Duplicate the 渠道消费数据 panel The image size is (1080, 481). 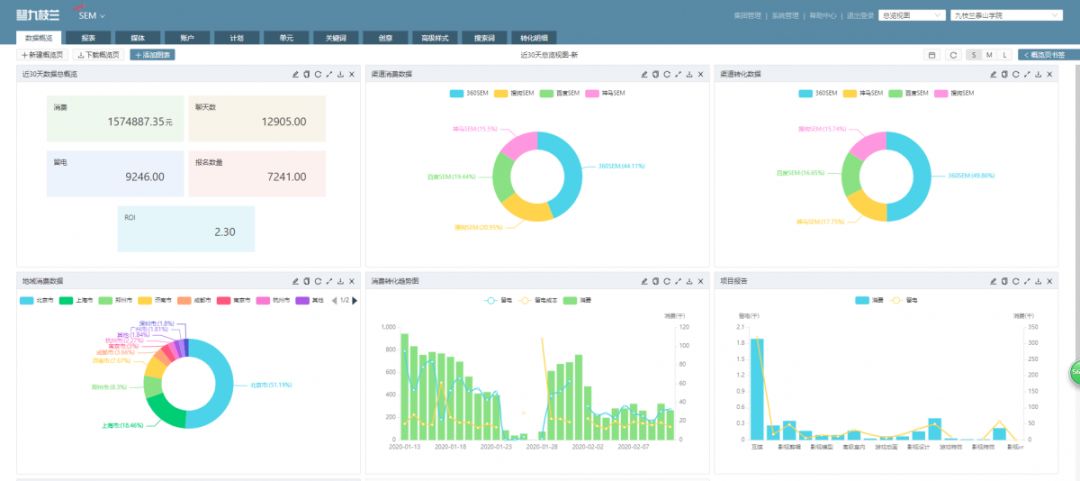656,74
